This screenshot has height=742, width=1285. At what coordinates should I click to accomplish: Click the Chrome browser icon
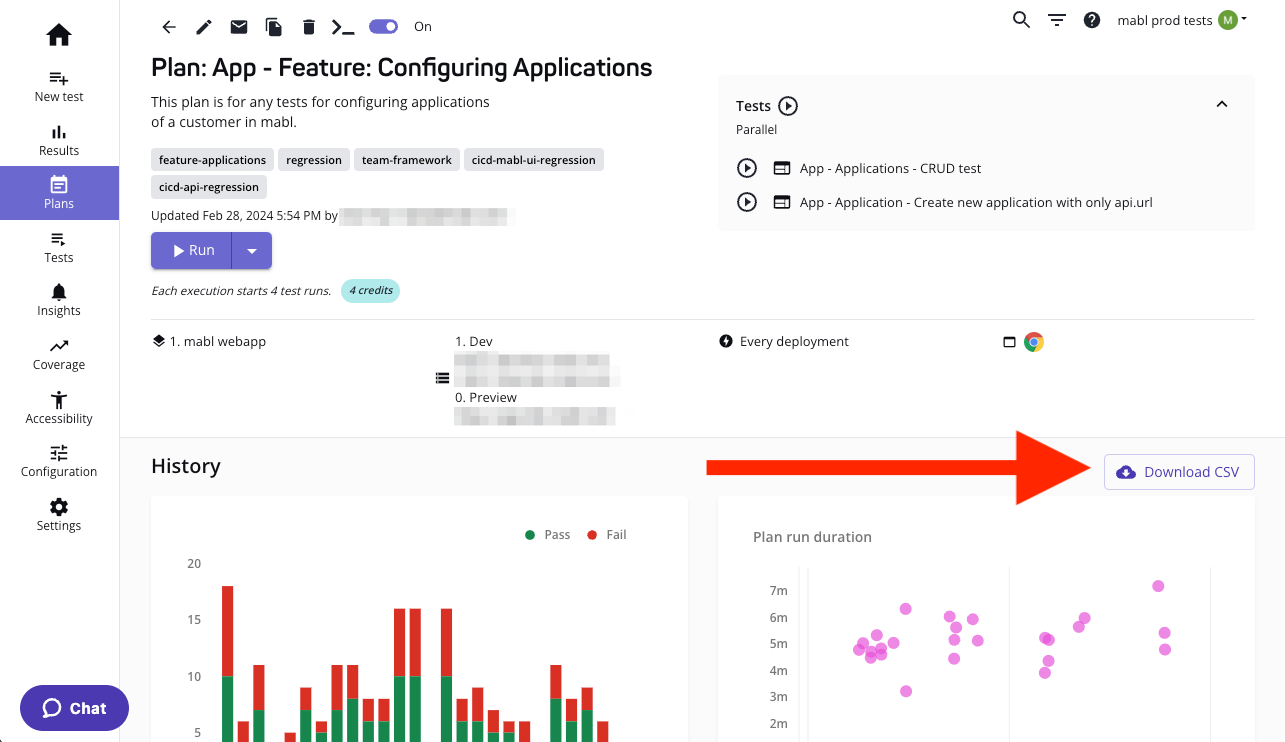[x=1034, y=342]
